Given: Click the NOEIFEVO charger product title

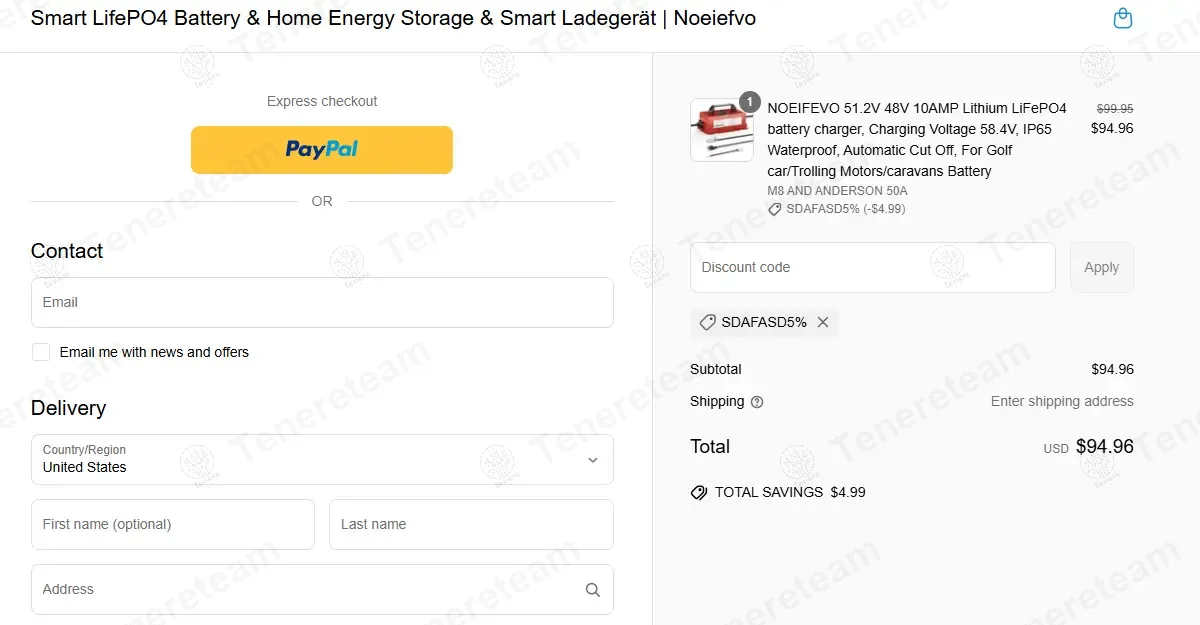Looking at the screenshot, I should tap(917, 139).
